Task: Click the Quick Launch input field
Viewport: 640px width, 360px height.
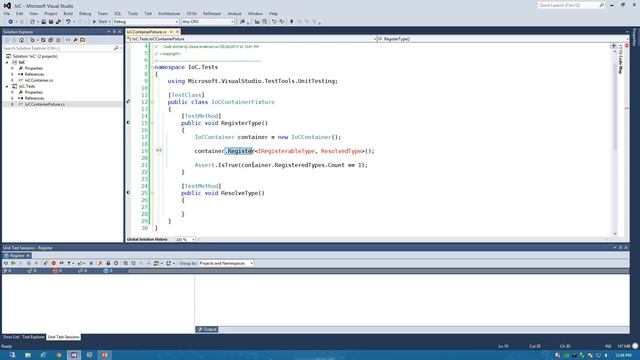Action: (x=569, y=5)
